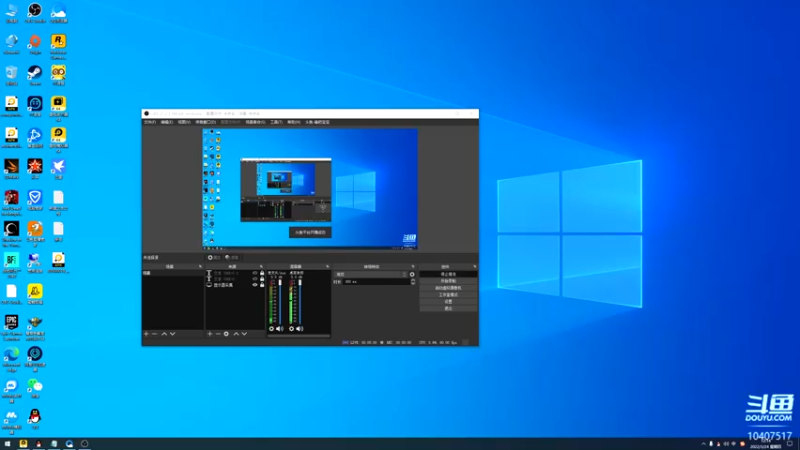Toggle lock on Display Capture source
Screen dimensions: 800x450
point(262,285)
